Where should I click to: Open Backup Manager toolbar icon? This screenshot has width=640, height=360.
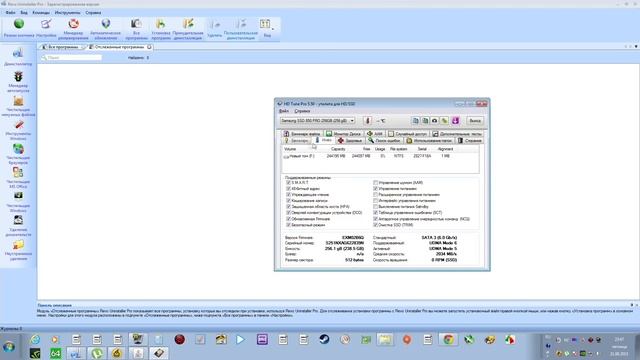[73, 24]
